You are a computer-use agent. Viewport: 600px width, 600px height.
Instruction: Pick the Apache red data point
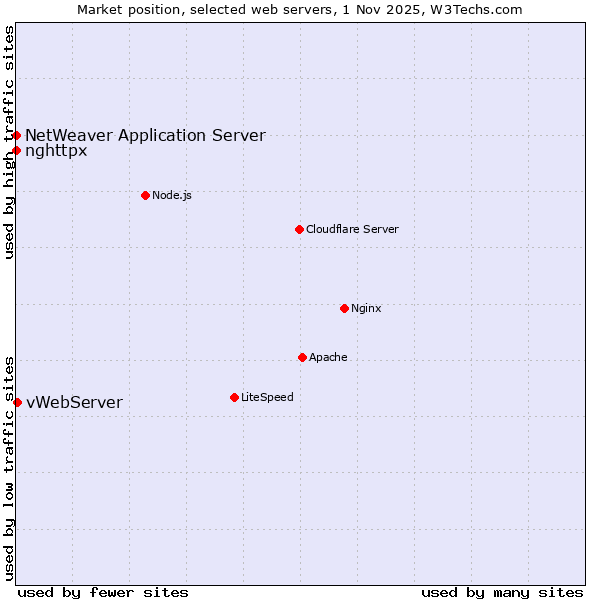pyautogui.click(x=302, y=357)
